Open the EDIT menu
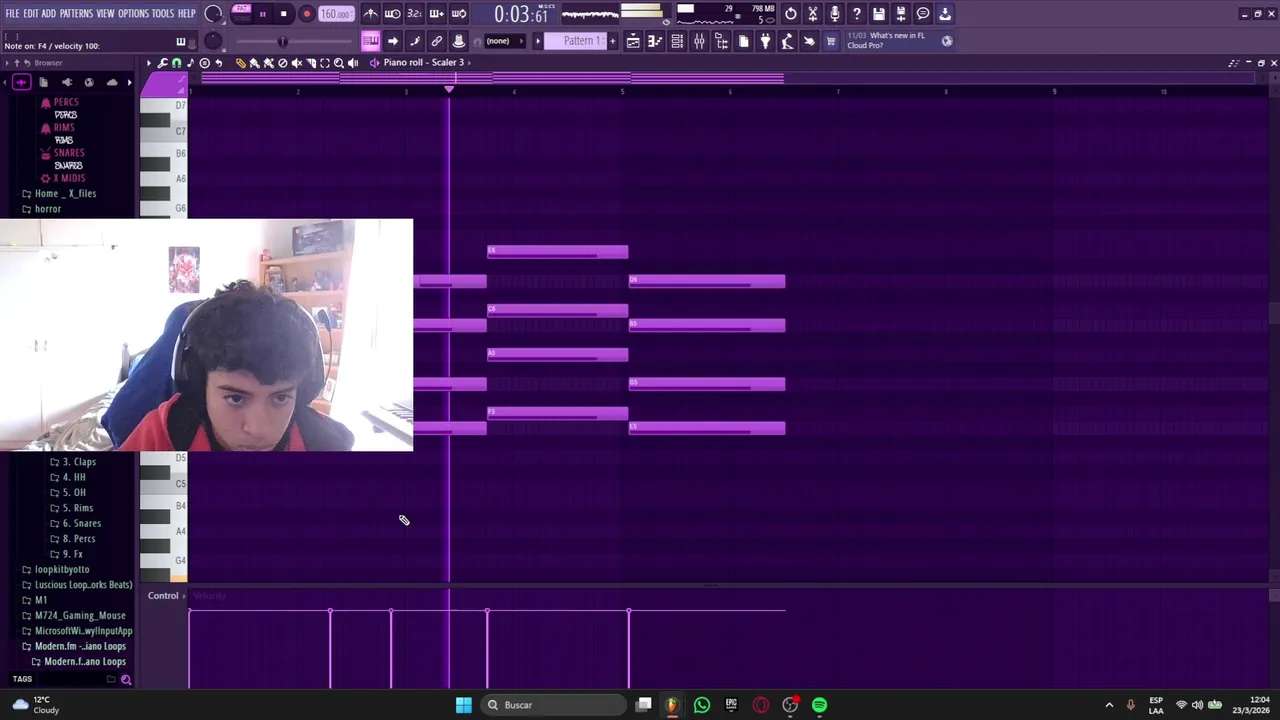This screenshot has width=1280, height=720. click(x=31, y=14)
